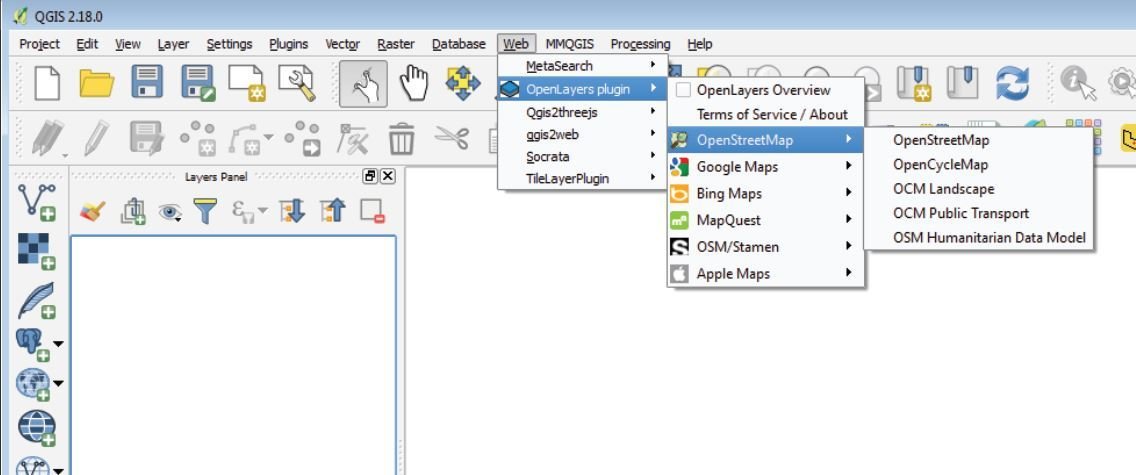Open Manage Layer Visibility eye dropdown
The height and width of the screenshot is (475, 1136).
(170, 211)
